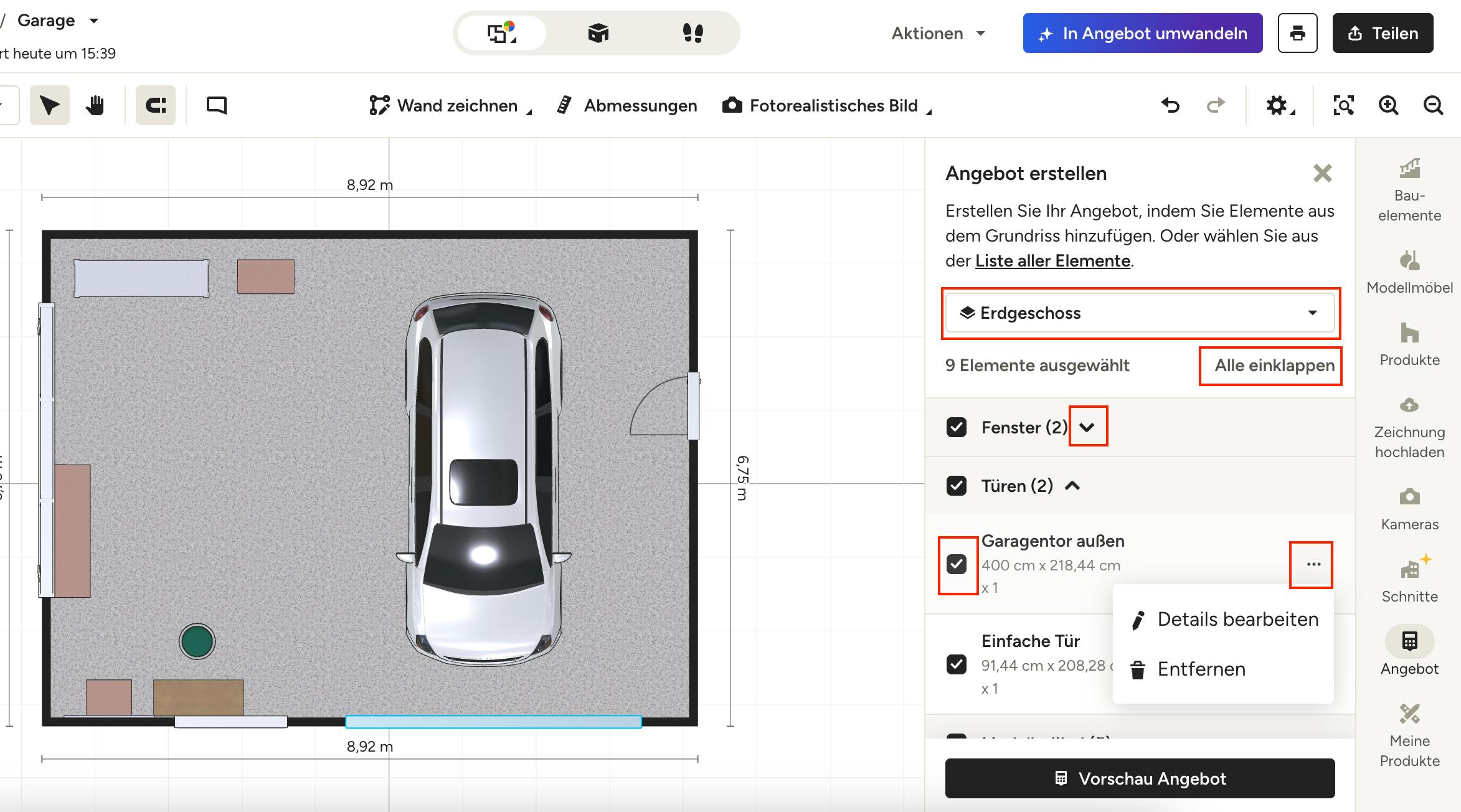Close the Angebot erstellen panel

click(x=1323, y=173)
